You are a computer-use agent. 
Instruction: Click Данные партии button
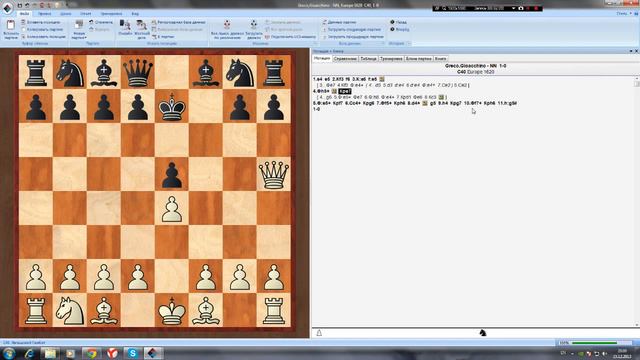[339, 22]
